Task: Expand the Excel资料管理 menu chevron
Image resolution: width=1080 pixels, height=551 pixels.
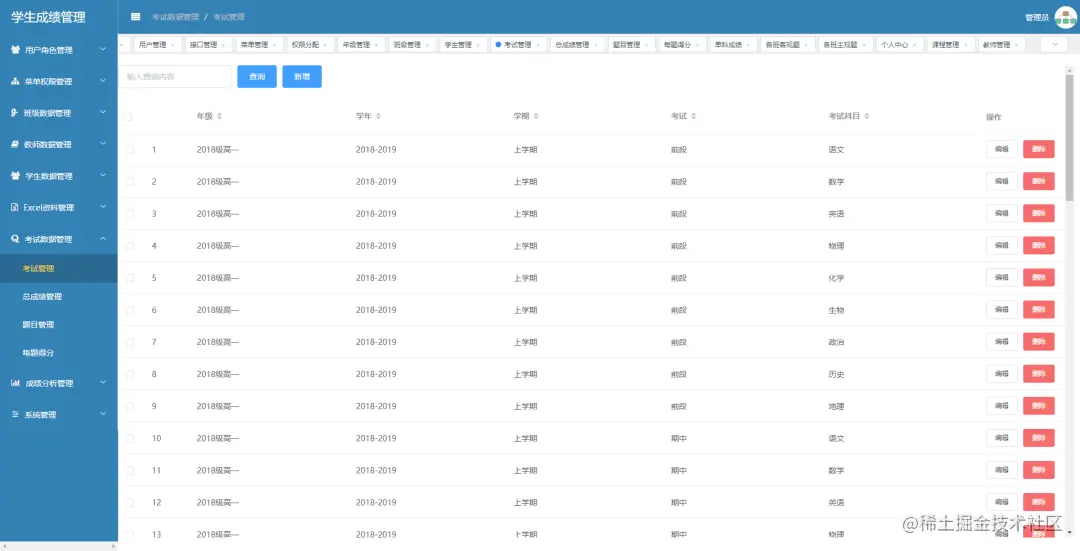Action: pyautogui.click(x=103, y=207)
